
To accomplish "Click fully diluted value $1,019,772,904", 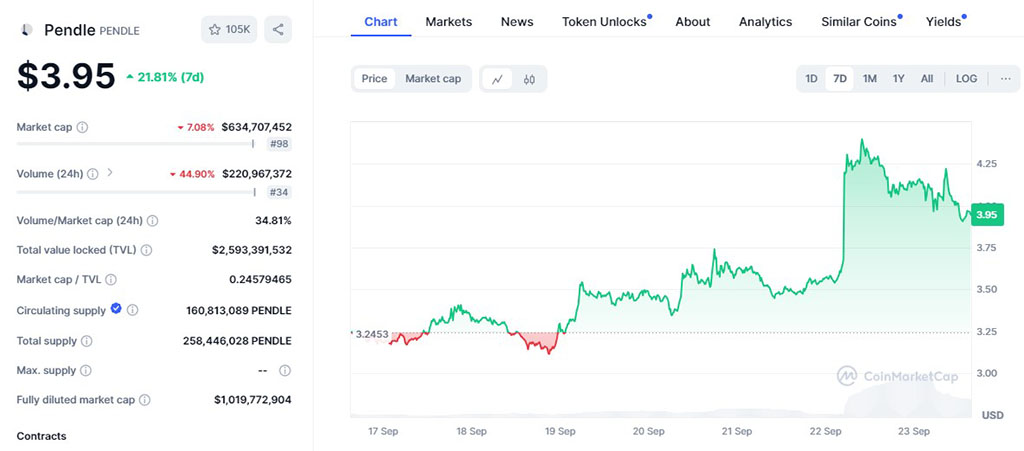I will tap(253, 399).
